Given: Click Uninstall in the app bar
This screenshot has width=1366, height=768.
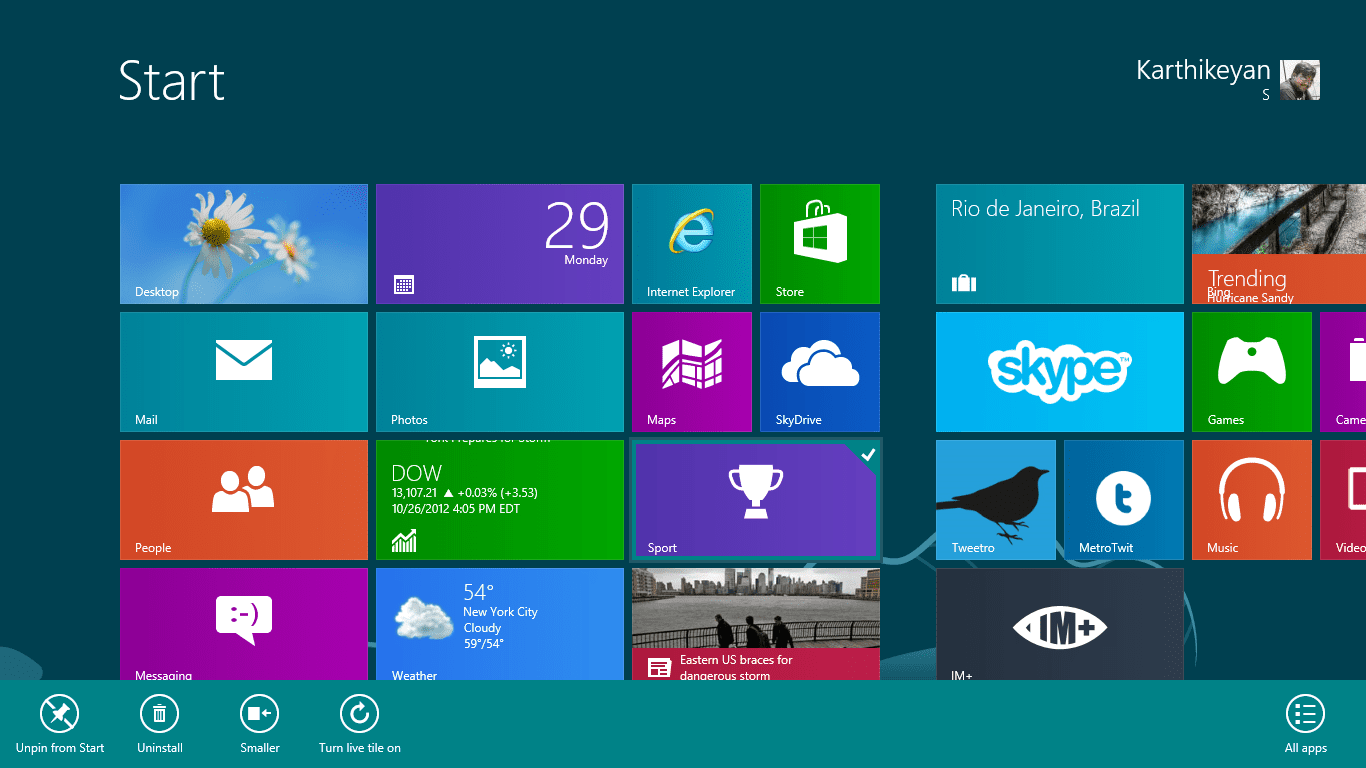Looking at the screenshot, I should [x=160, y=725].
